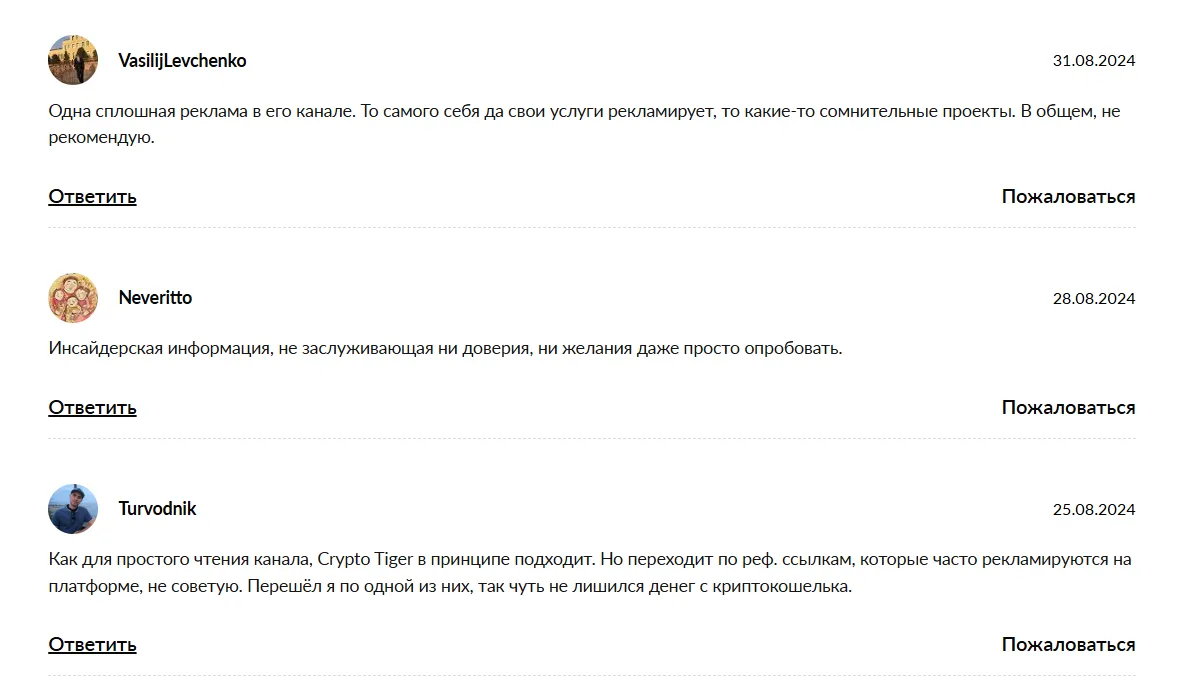Screen dimensions: 1181x687
Task: Select the 28.08.2024 comment date
Action: point(1094,298)
